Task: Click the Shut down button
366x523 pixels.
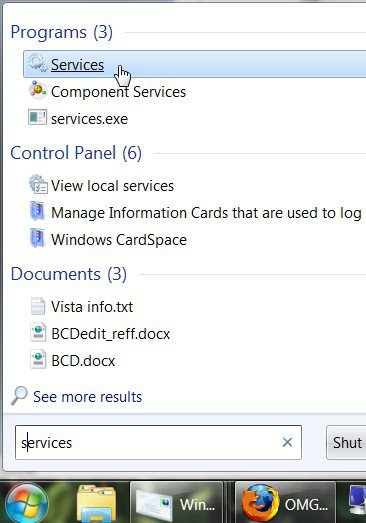Action: pyautogui.click(x=346, y=442)
